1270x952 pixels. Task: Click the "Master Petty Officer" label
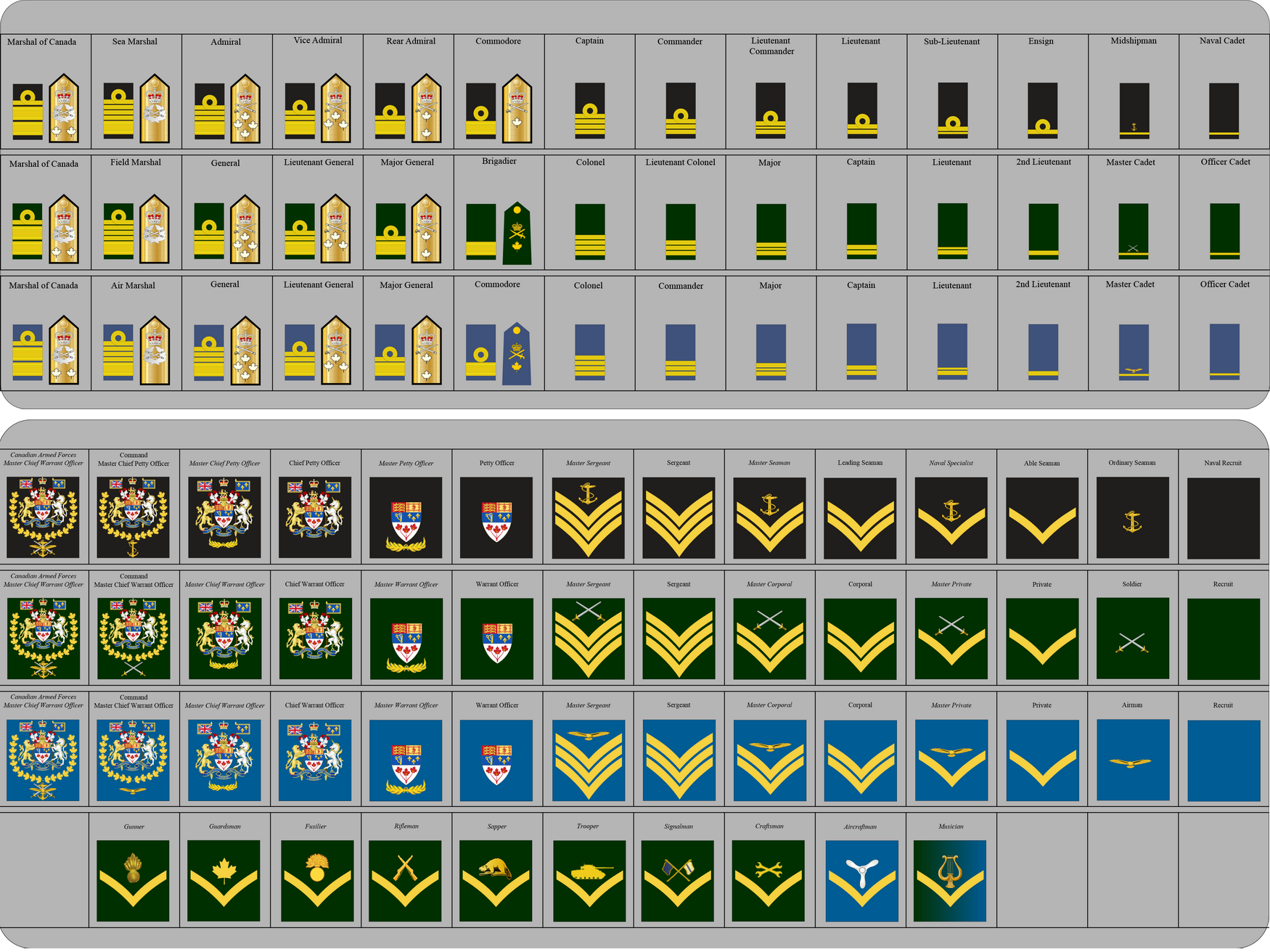pos(406,463)
